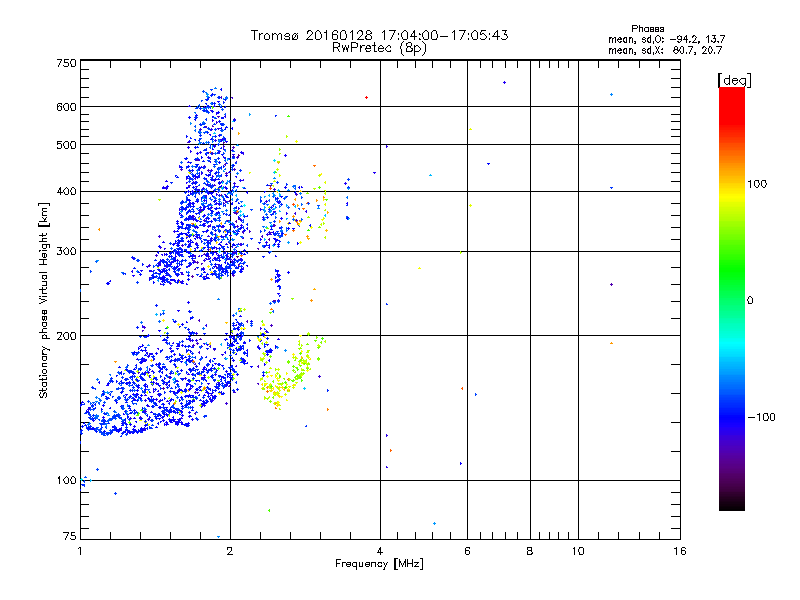The width and height of the screenshot is (800, 600).
Task: Click the colorbar label '100'
Action: click(757, 184)
